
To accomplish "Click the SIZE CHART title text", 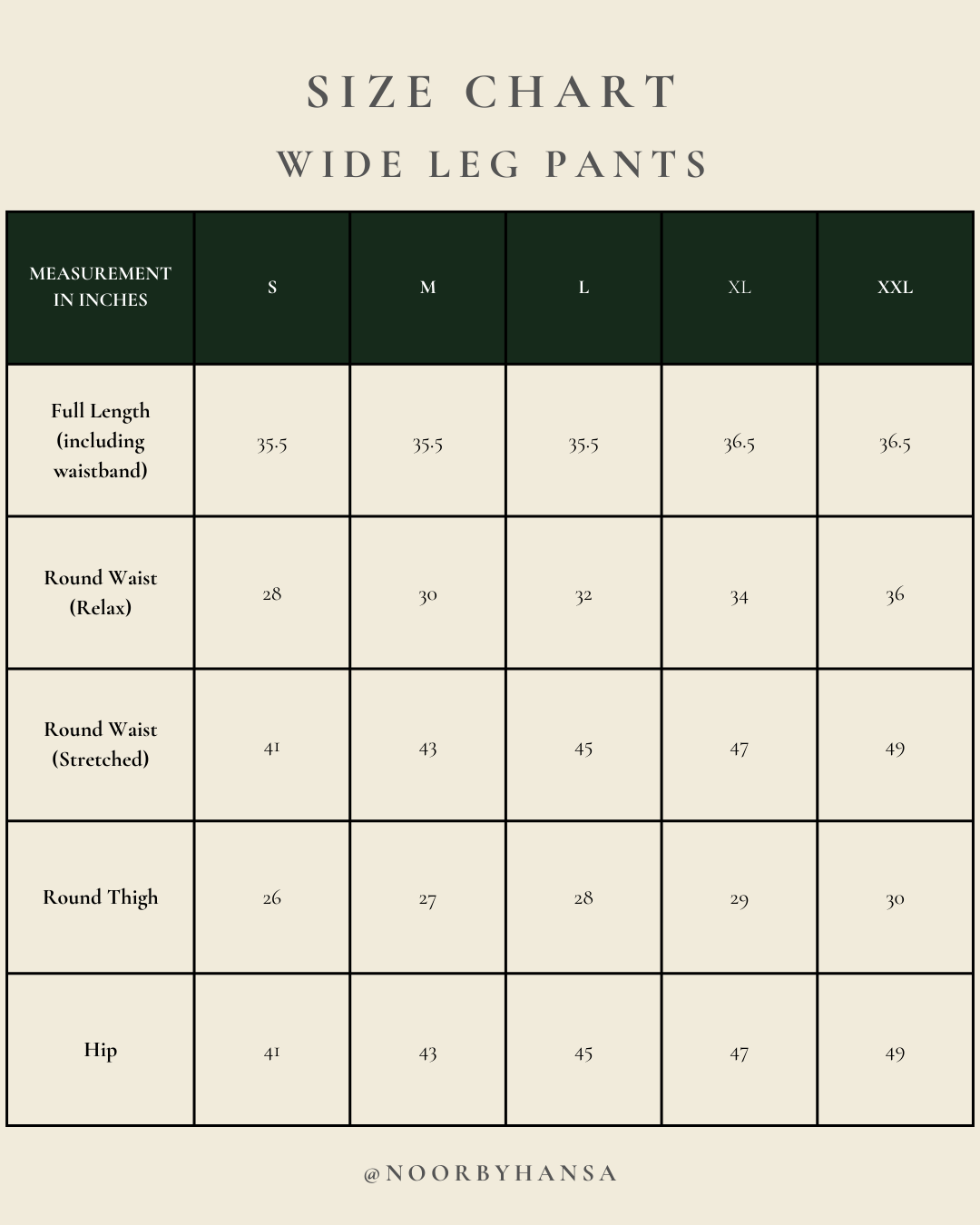I will tap(492, 93).
